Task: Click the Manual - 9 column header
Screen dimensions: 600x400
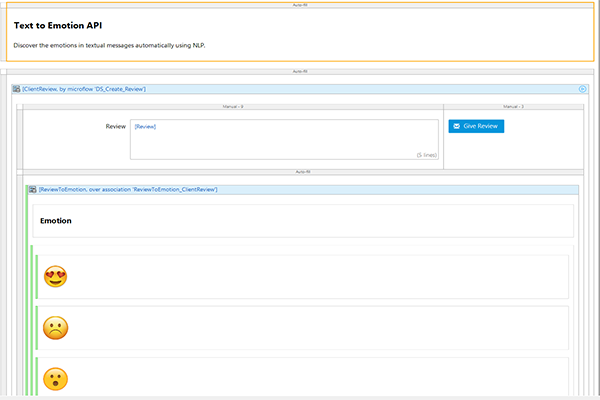Action: 230,105
